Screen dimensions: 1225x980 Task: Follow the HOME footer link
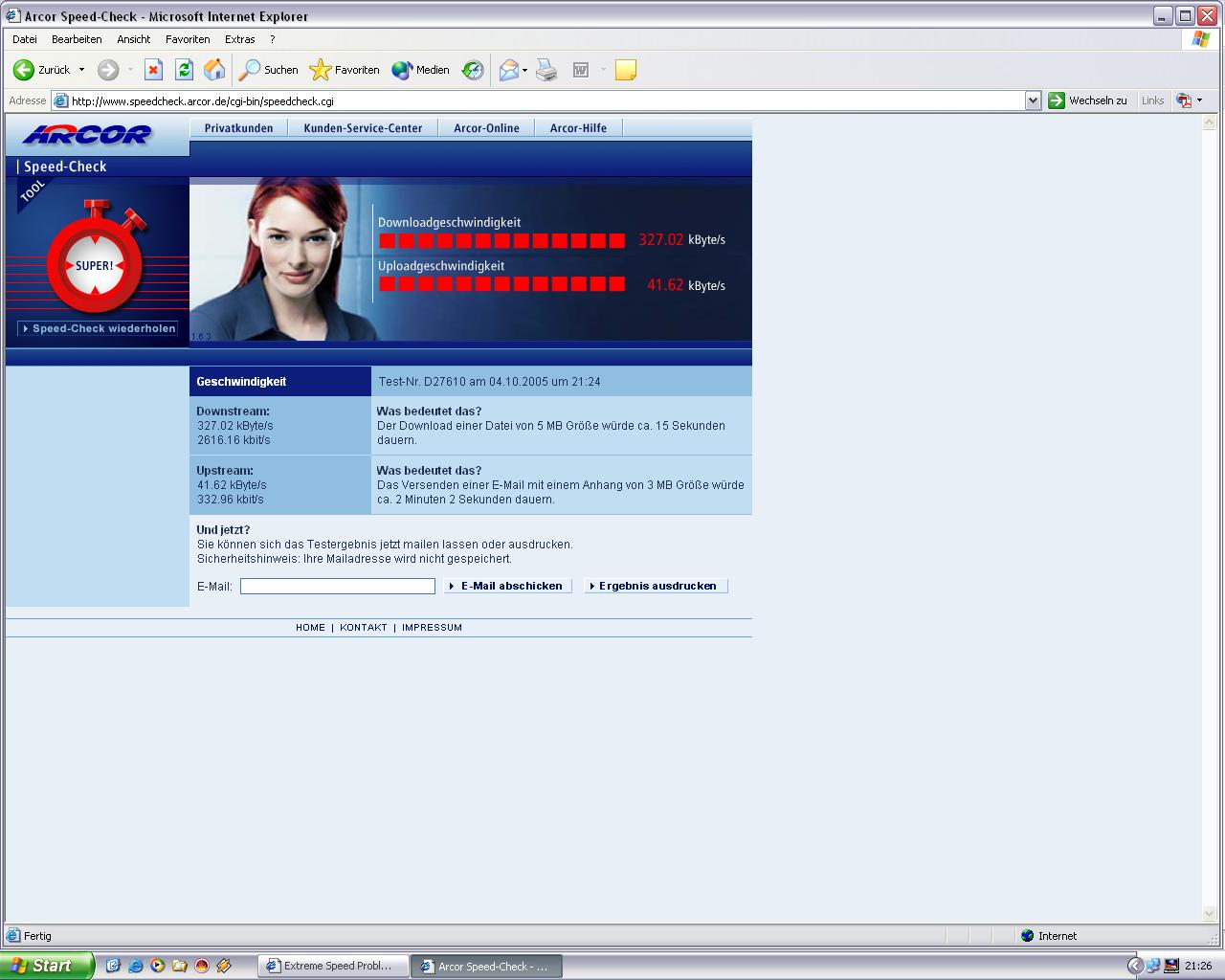click(x=310, y=628)
